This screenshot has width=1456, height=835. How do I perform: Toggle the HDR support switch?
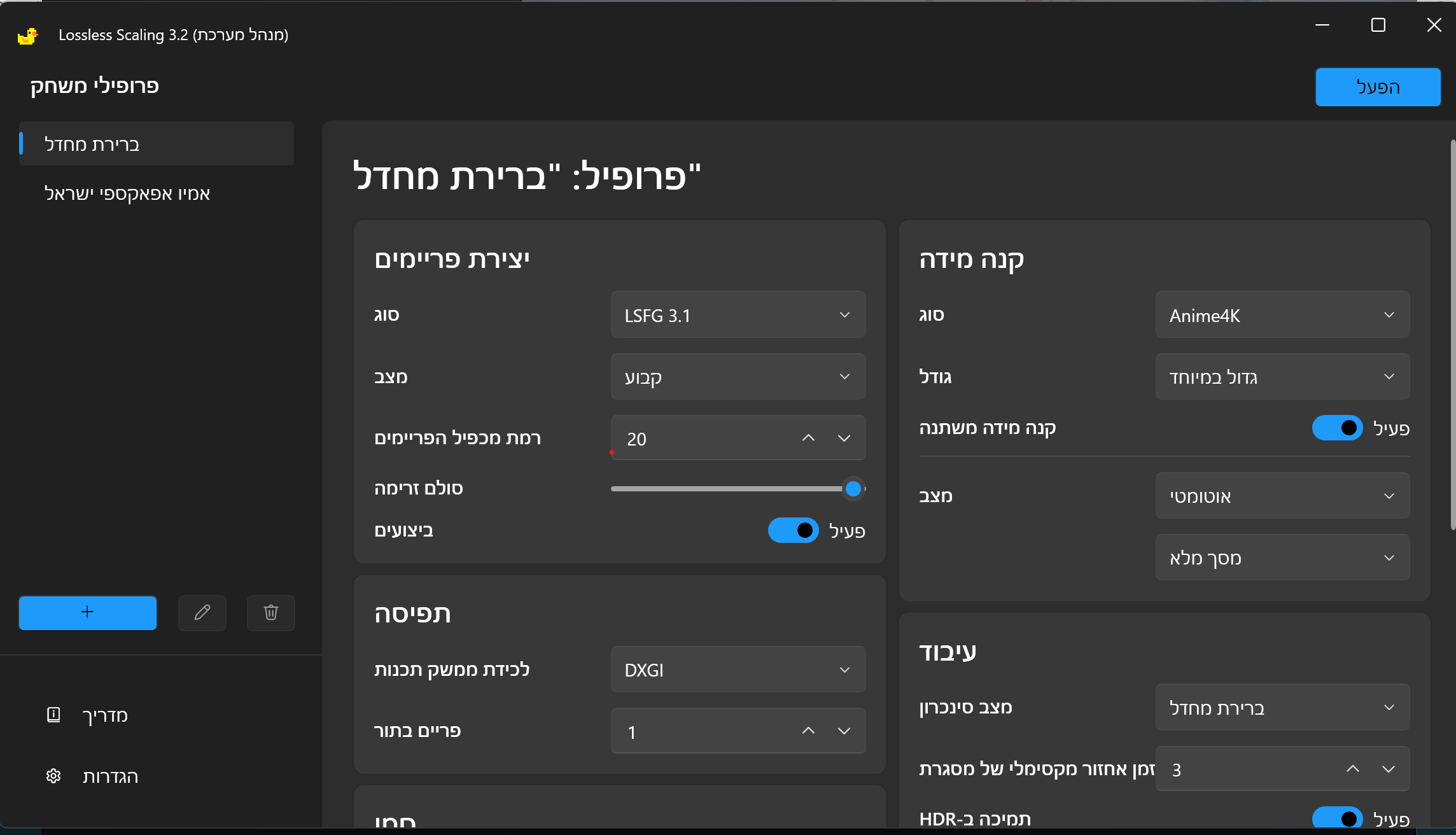pyautogui.click(x=1337, y=818)
